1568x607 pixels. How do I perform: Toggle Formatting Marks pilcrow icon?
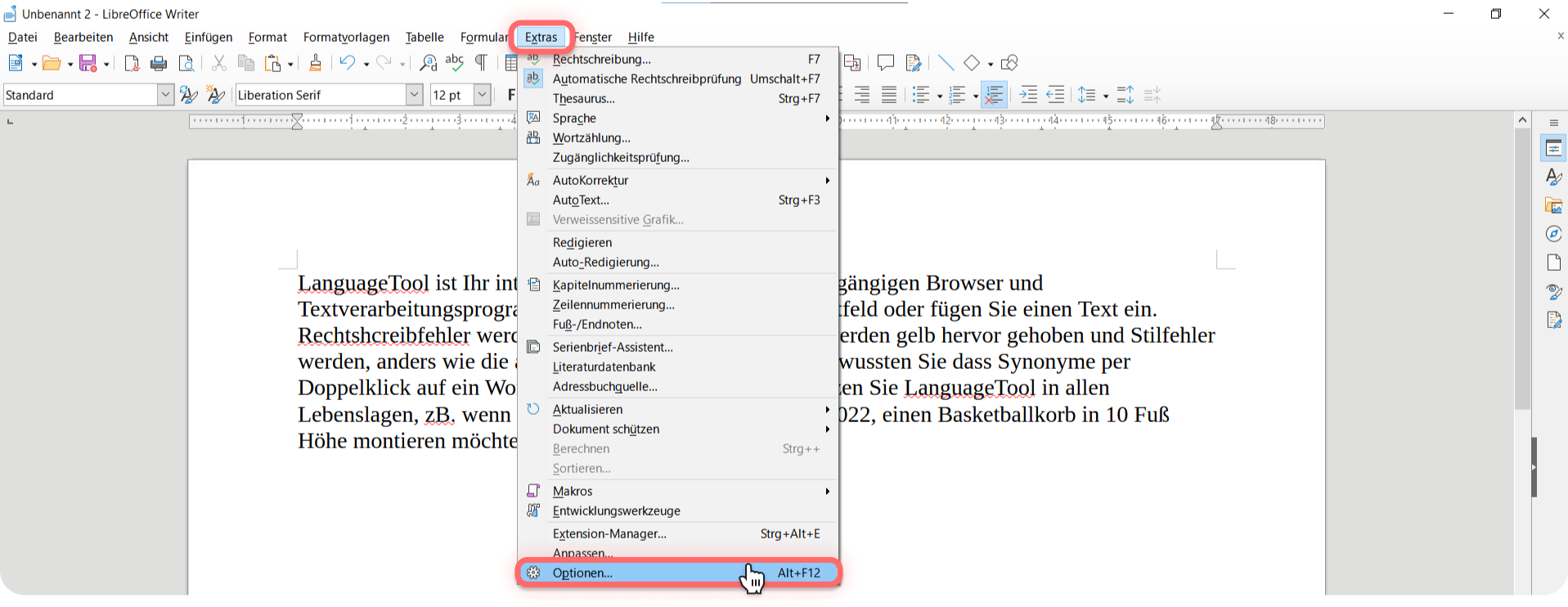482,63
